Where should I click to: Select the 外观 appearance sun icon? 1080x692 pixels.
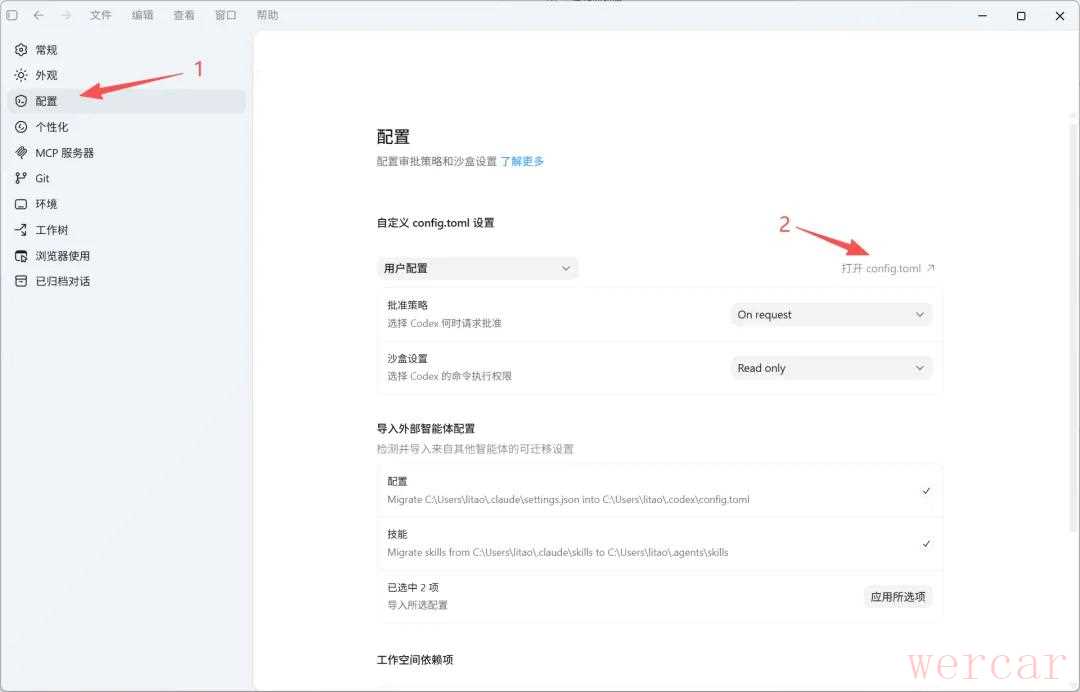(21, 75)
